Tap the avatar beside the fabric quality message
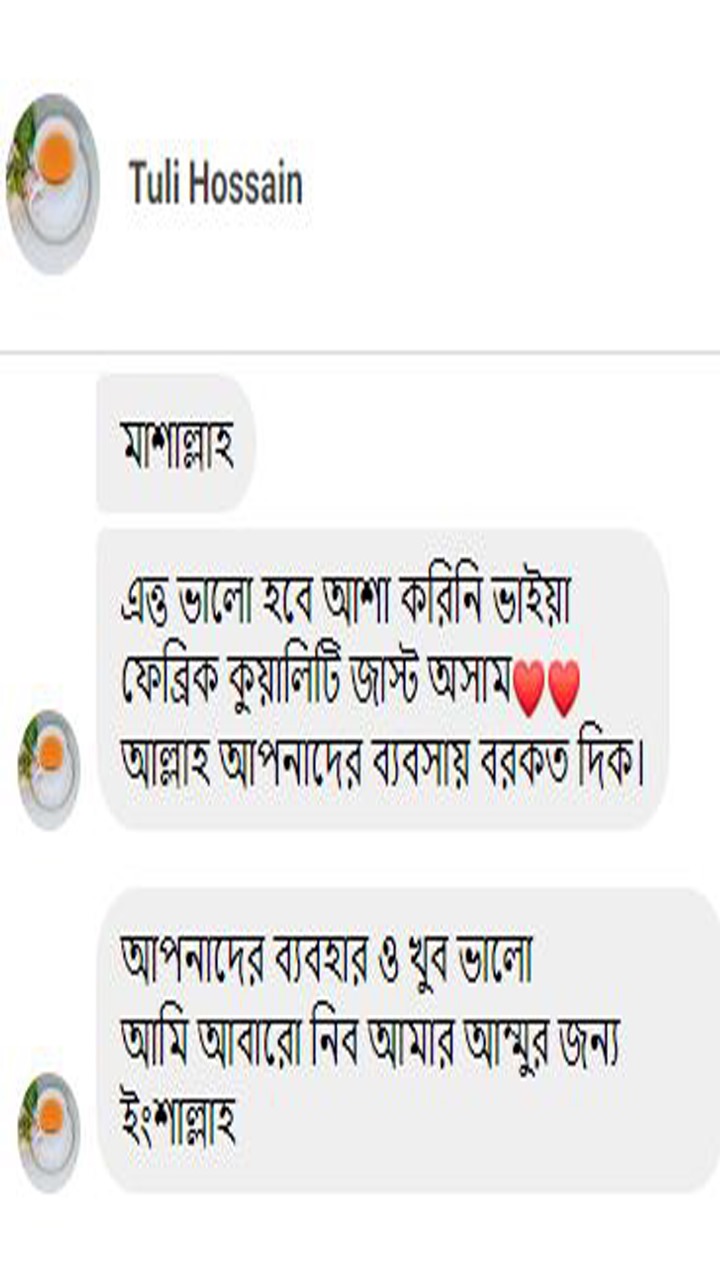 pyautogui.click(x=49, y=769)
